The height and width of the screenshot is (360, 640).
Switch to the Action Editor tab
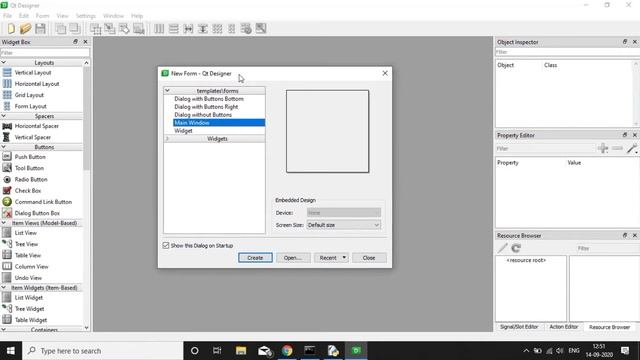[x=564, y=327]
